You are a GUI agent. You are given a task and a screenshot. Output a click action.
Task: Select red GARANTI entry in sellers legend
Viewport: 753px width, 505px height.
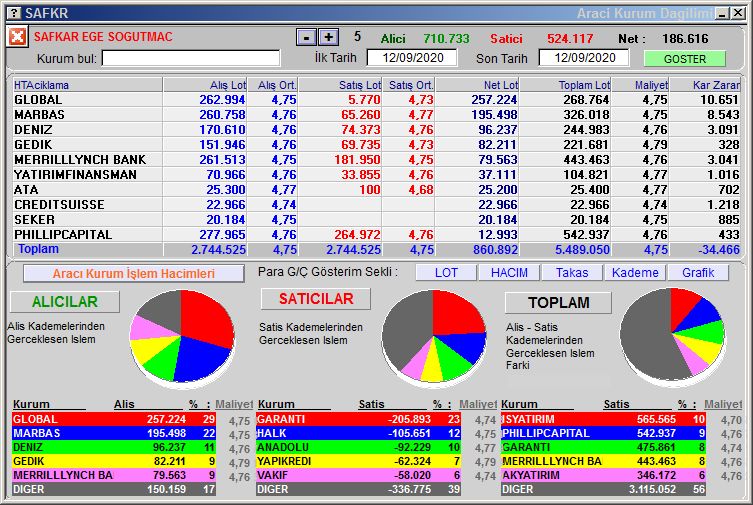(359, 419)
